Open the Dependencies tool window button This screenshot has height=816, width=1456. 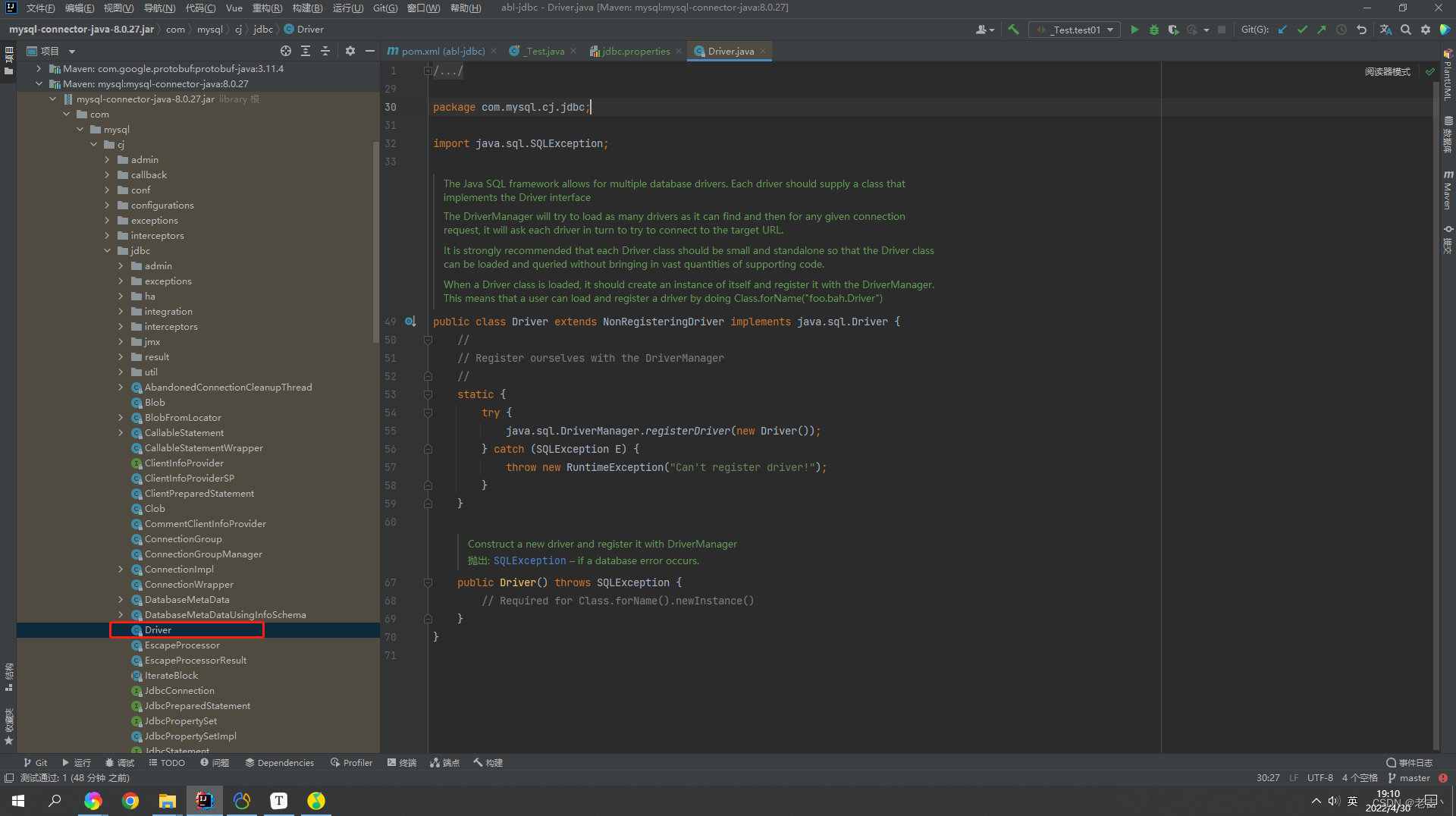pyautogui.click(x=279, y=763)
